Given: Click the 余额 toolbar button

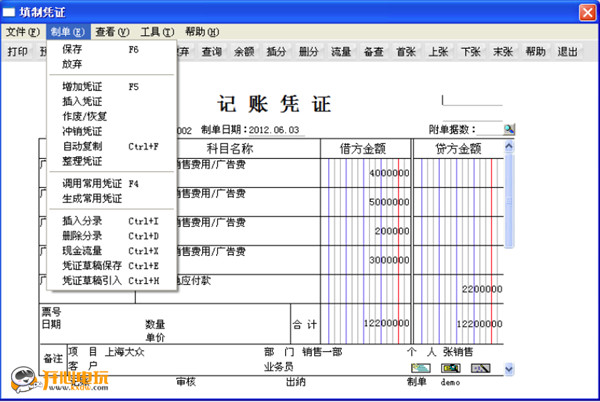Looking at the screenshot, I should (244, 52).
